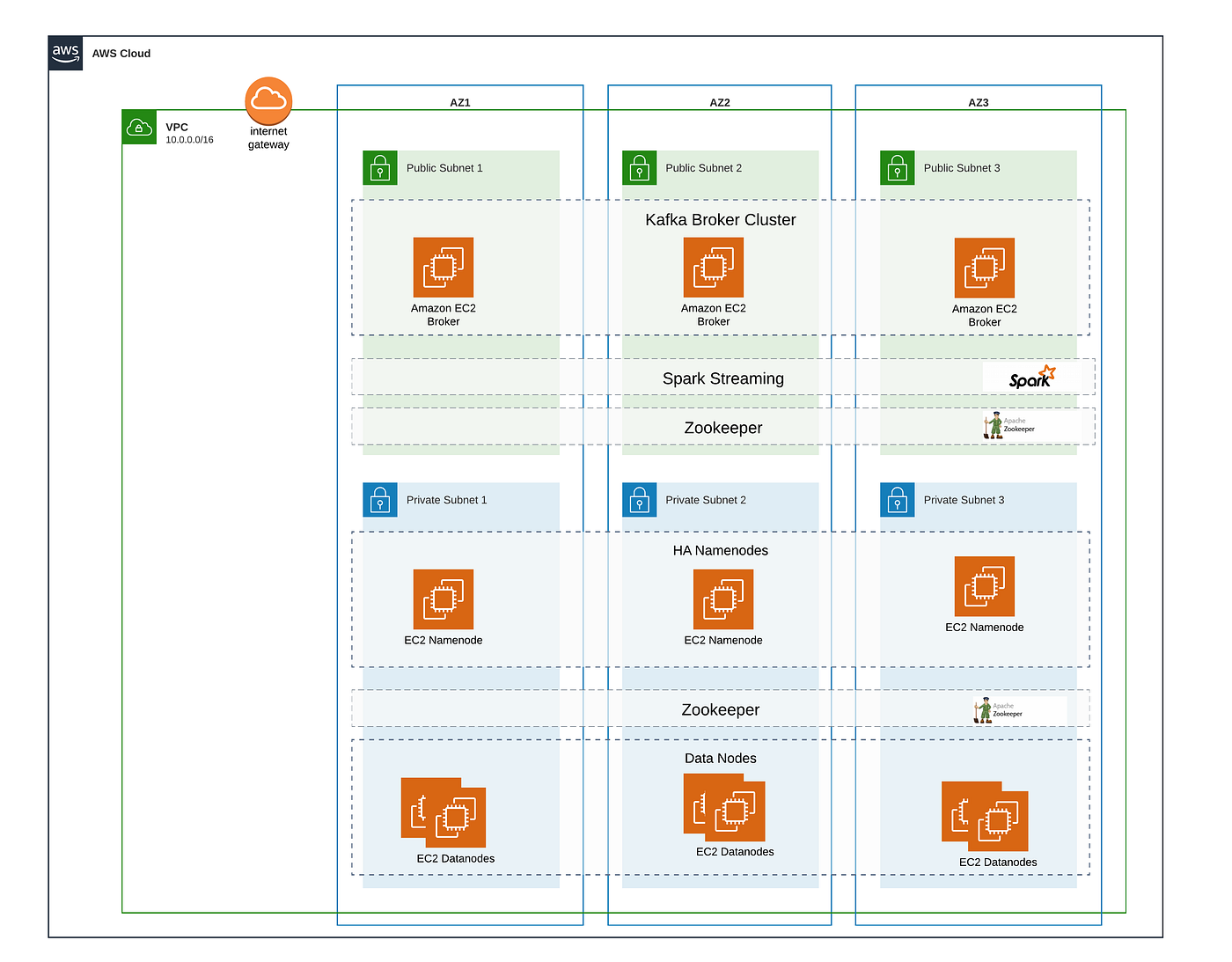Toggle the padlock icon on Public Subnet 3
Screen dimensions: 1232x962
pyautogui.click(x=897, y=167)
